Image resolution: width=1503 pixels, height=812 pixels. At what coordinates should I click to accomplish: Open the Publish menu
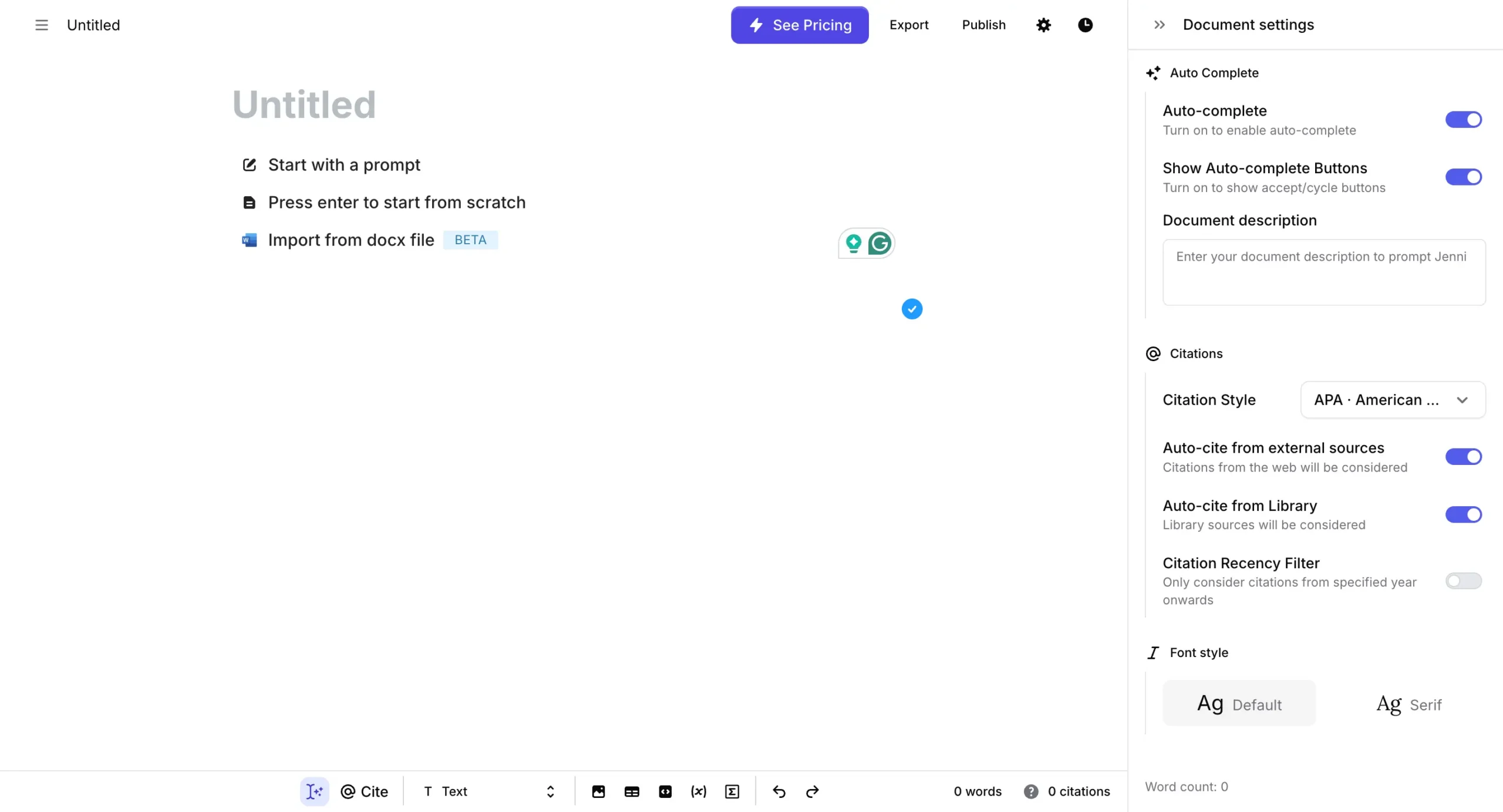pos(983,25)
